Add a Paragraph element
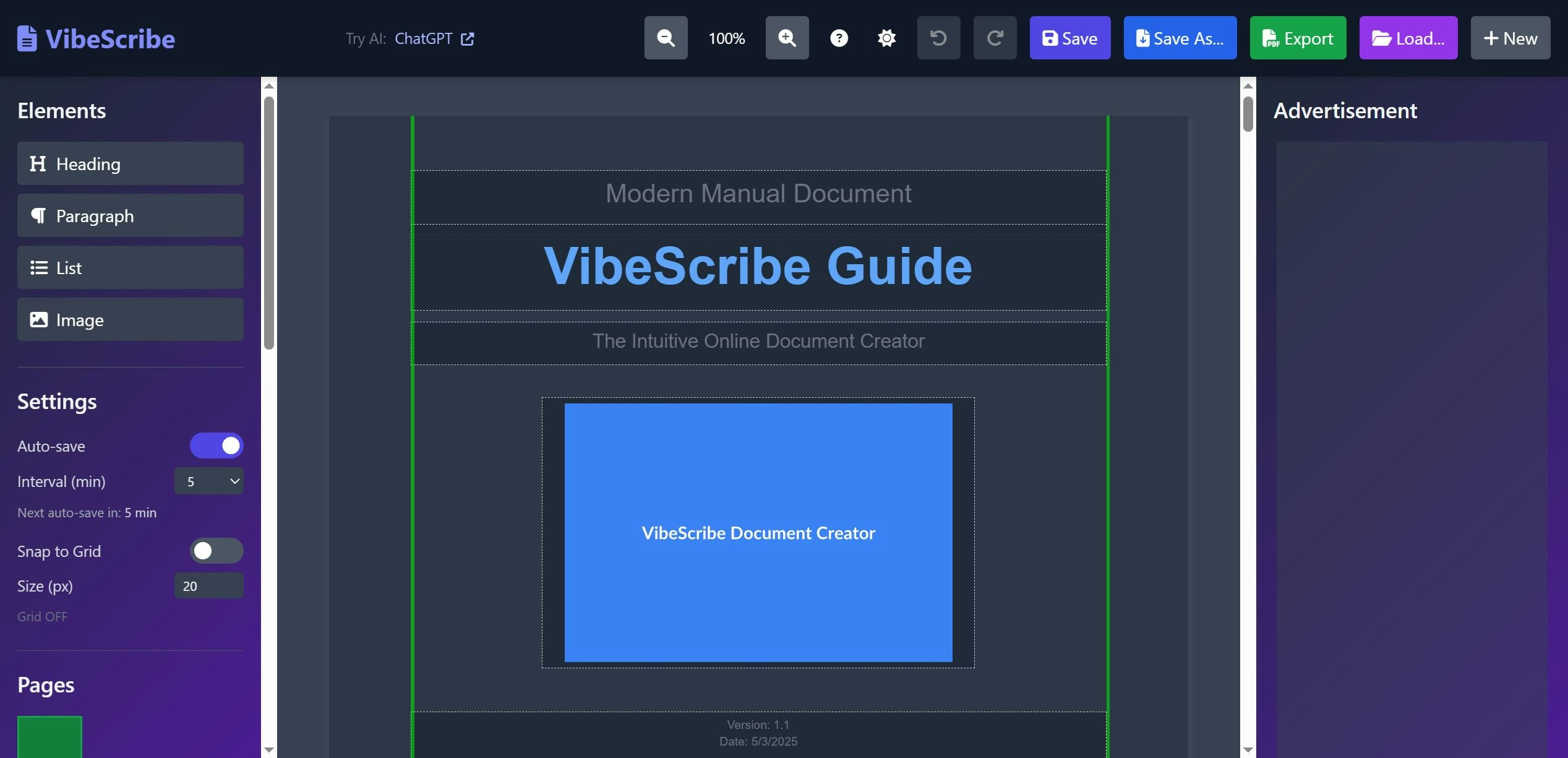 131,216
